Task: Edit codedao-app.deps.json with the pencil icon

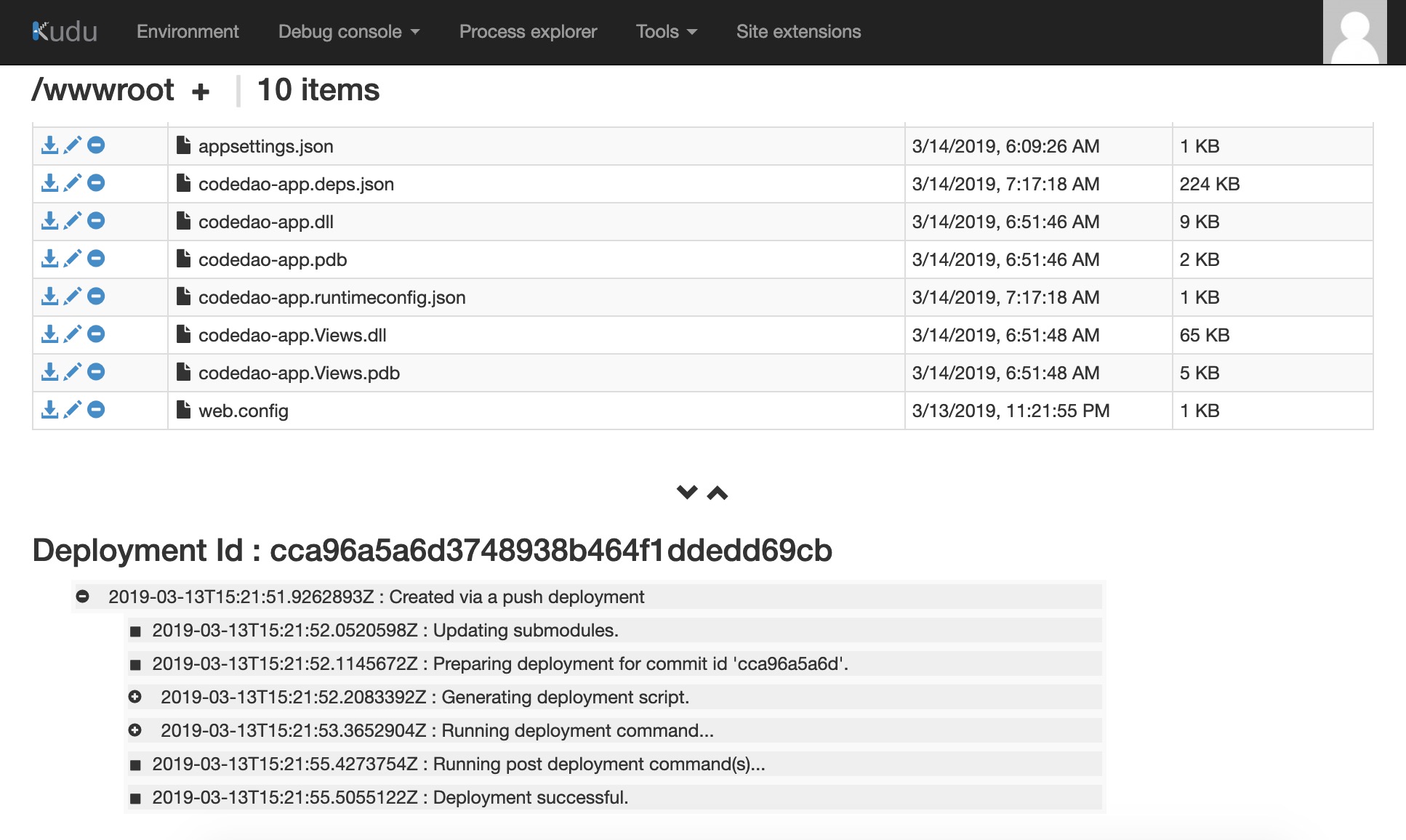Action: point(73,183)
